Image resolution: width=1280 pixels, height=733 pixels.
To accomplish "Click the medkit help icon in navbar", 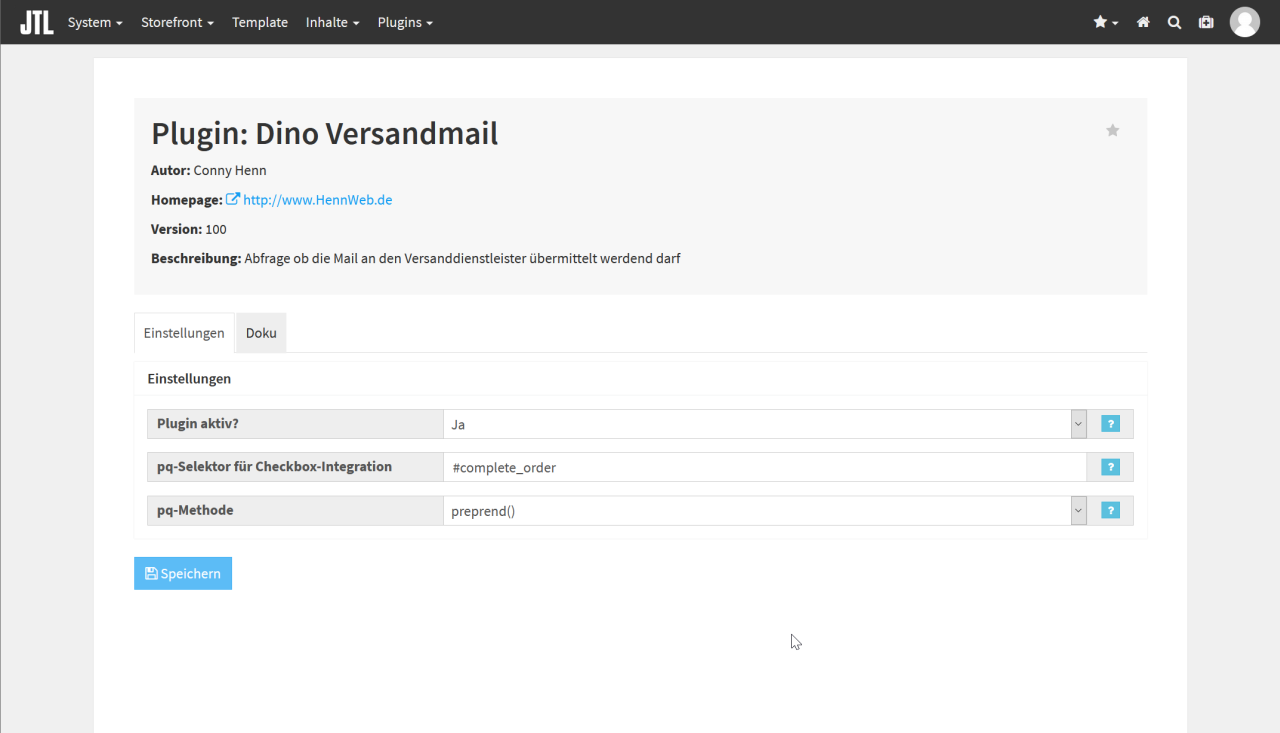I will coord(1206,22).
